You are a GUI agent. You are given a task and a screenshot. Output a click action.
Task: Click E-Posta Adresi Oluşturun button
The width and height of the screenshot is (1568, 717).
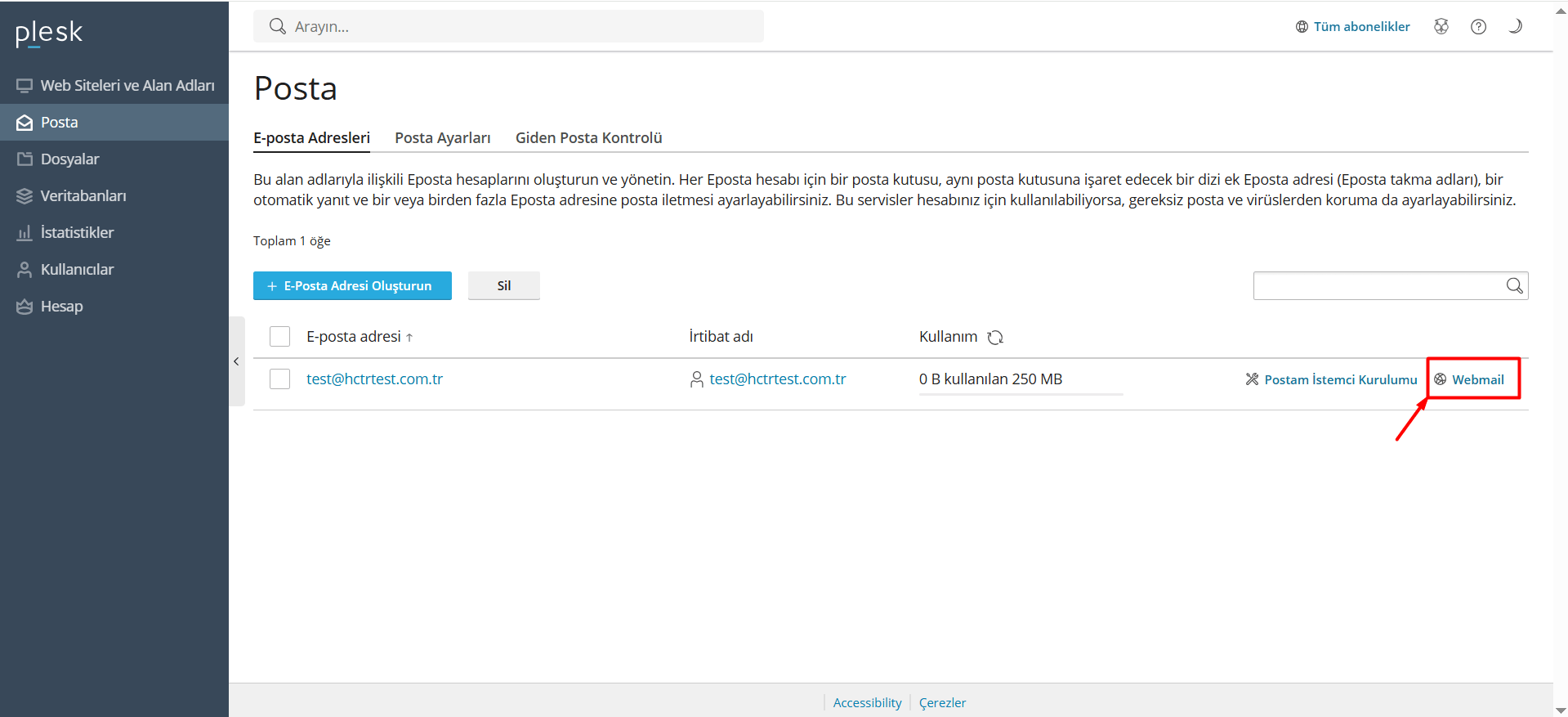point(352,285)
